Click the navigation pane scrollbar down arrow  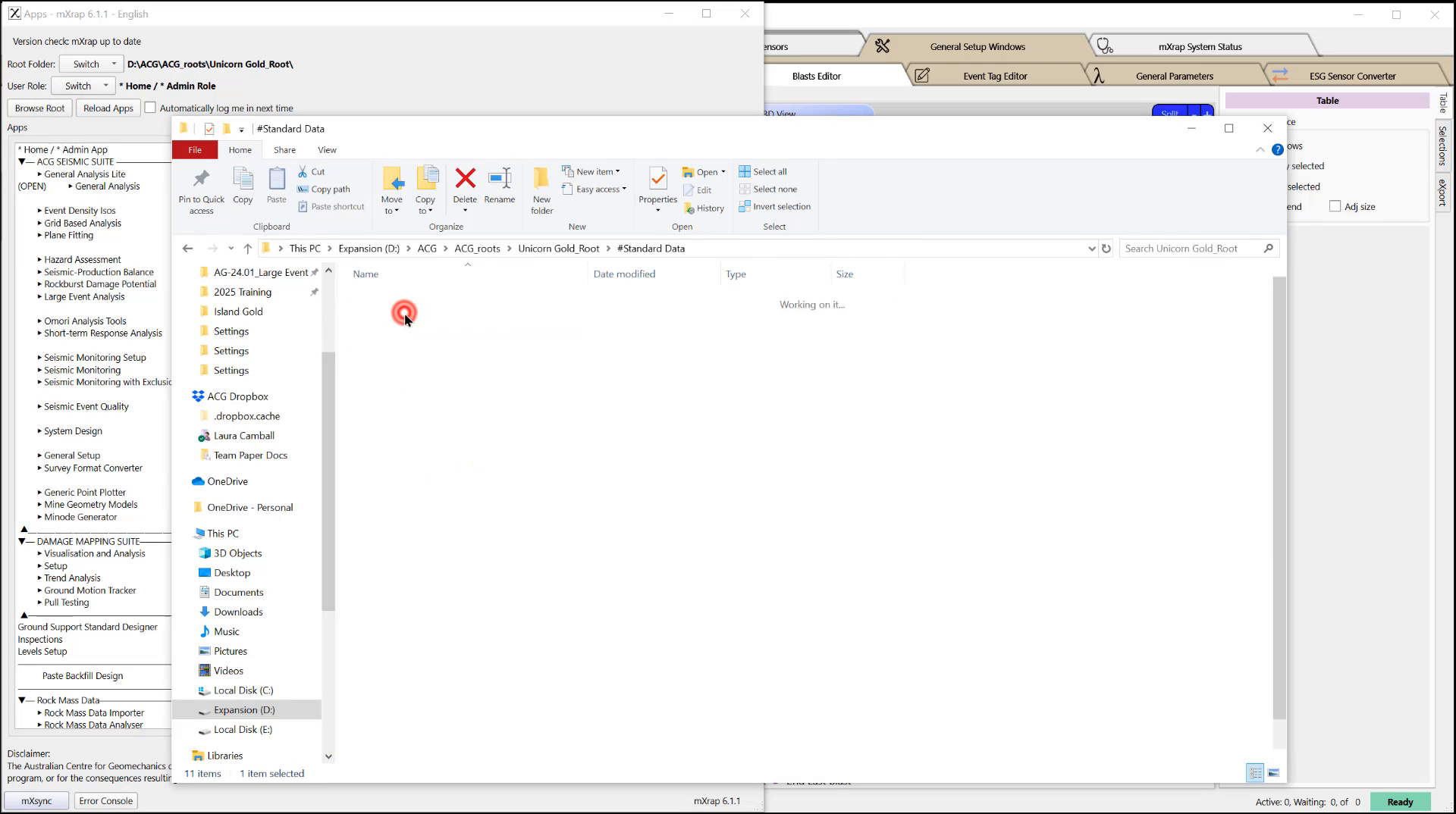[328, 756]
